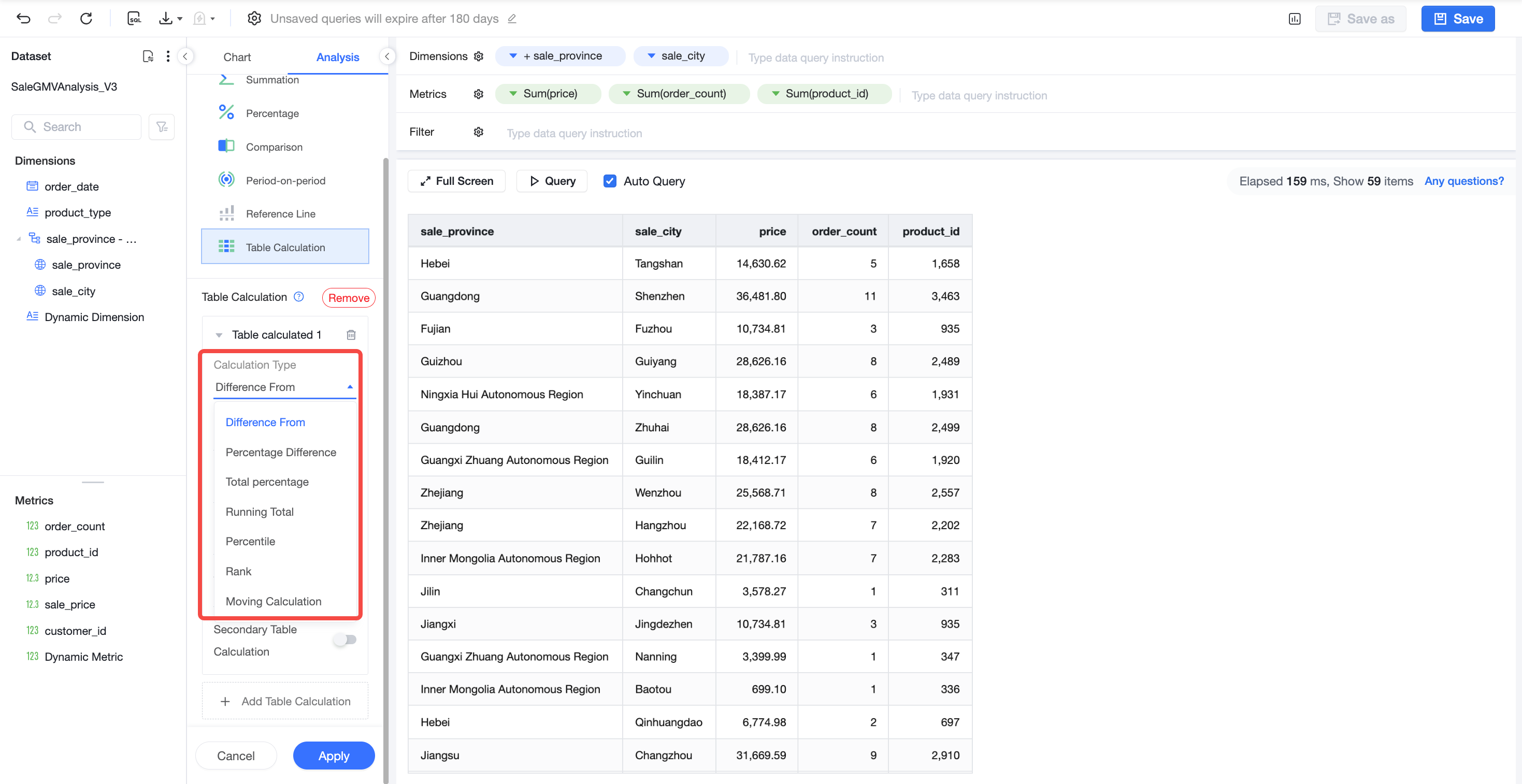
Task: Click the refresh icon in toolbar
Action: pyautogui.click(x=87, y=18)
